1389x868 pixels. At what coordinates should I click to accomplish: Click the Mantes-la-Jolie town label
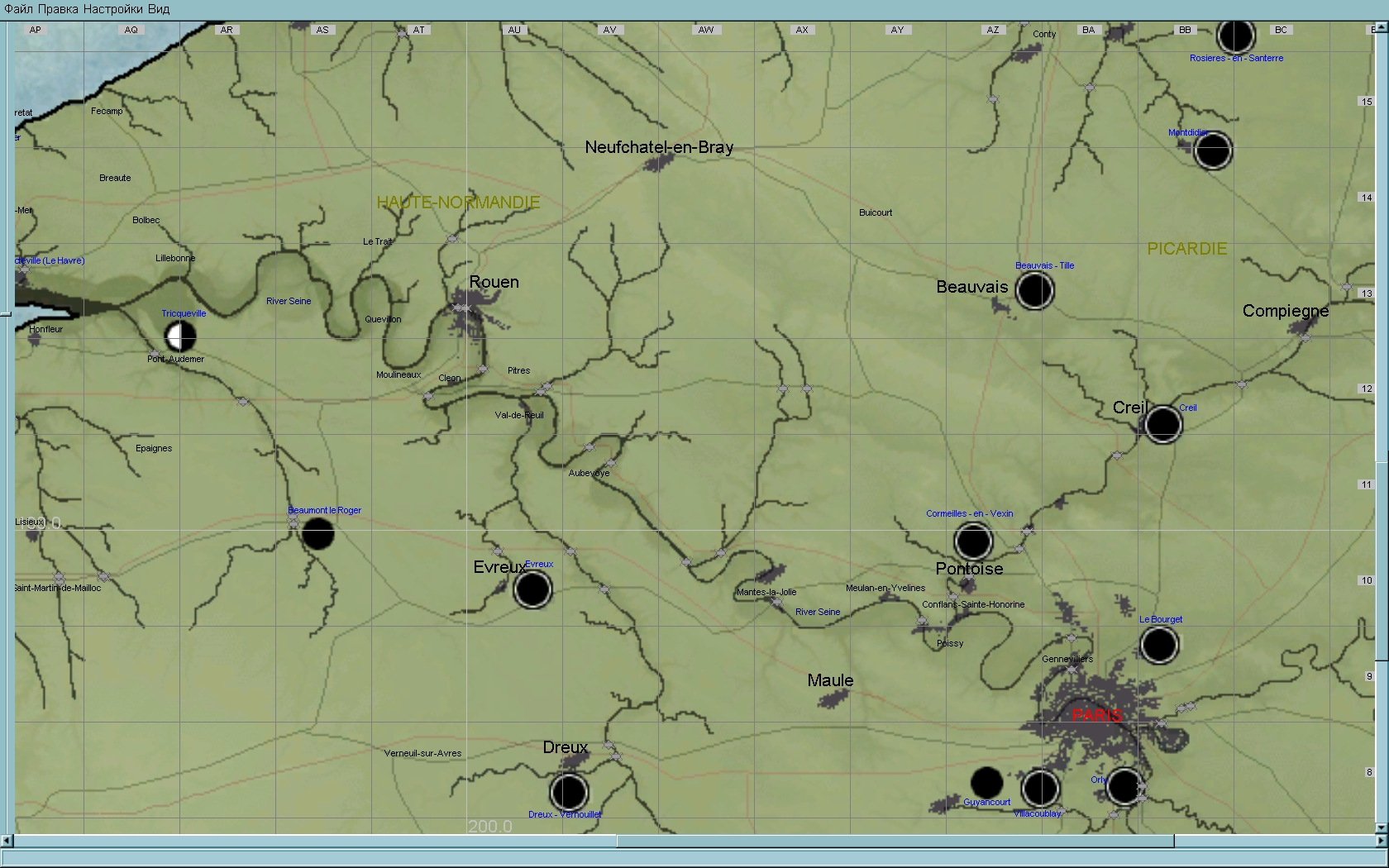click(766, 592)
